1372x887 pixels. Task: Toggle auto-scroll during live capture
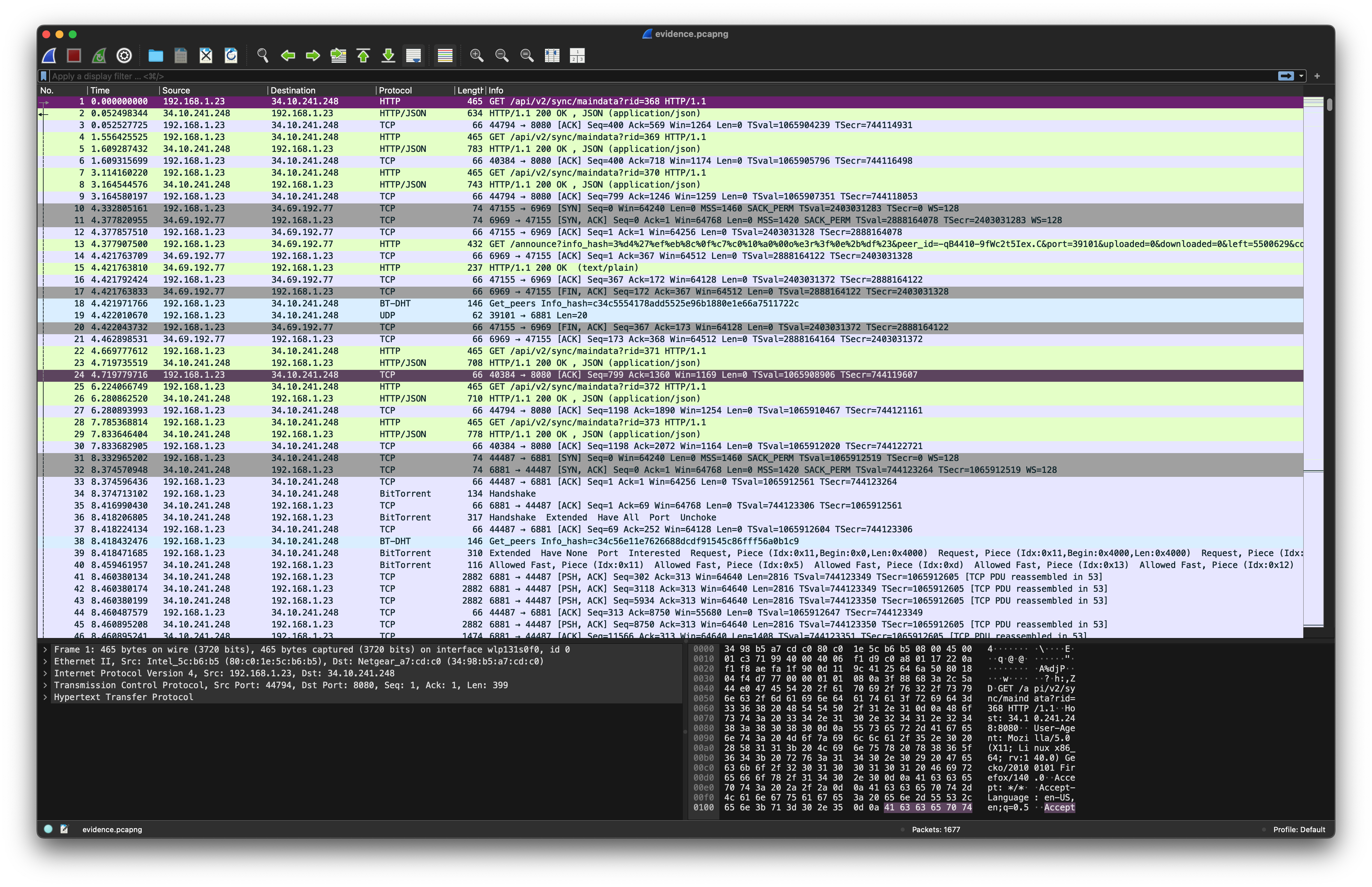[x=414, y=55]
